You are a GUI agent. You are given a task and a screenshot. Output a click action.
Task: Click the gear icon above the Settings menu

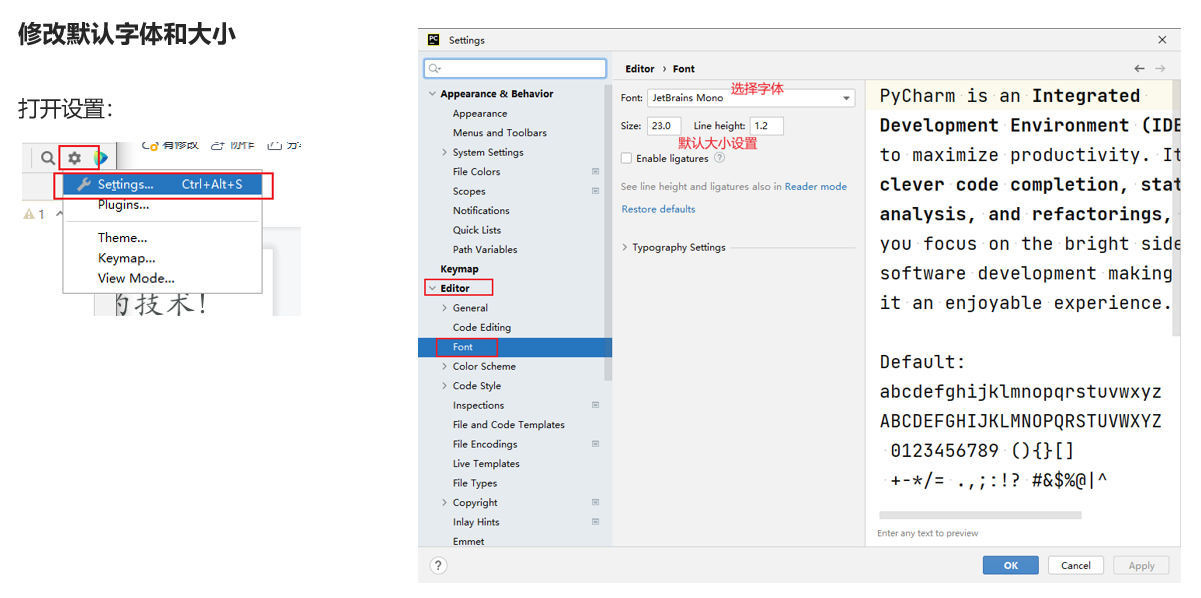74,158
